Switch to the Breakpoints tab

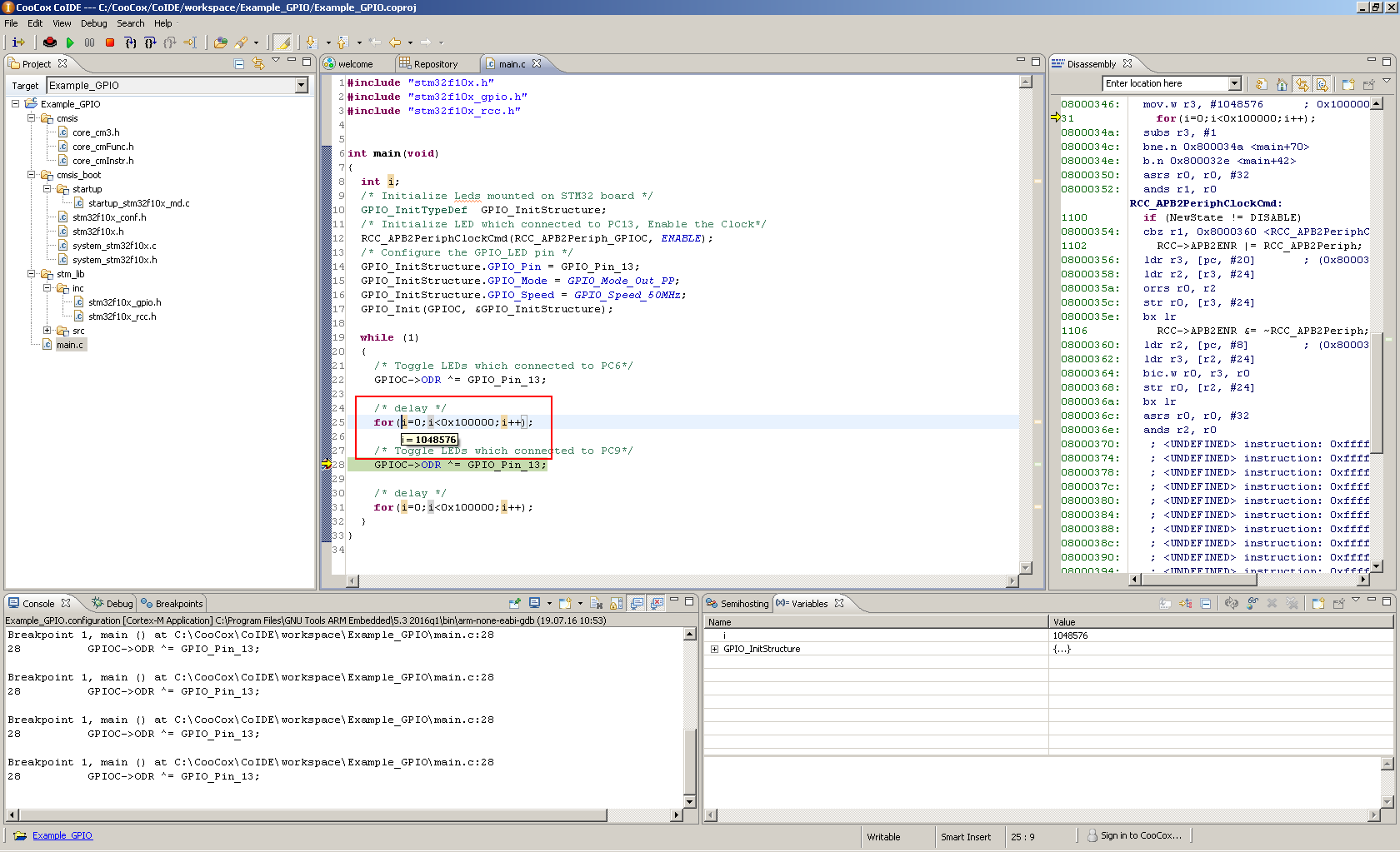[x=172, y=604]
